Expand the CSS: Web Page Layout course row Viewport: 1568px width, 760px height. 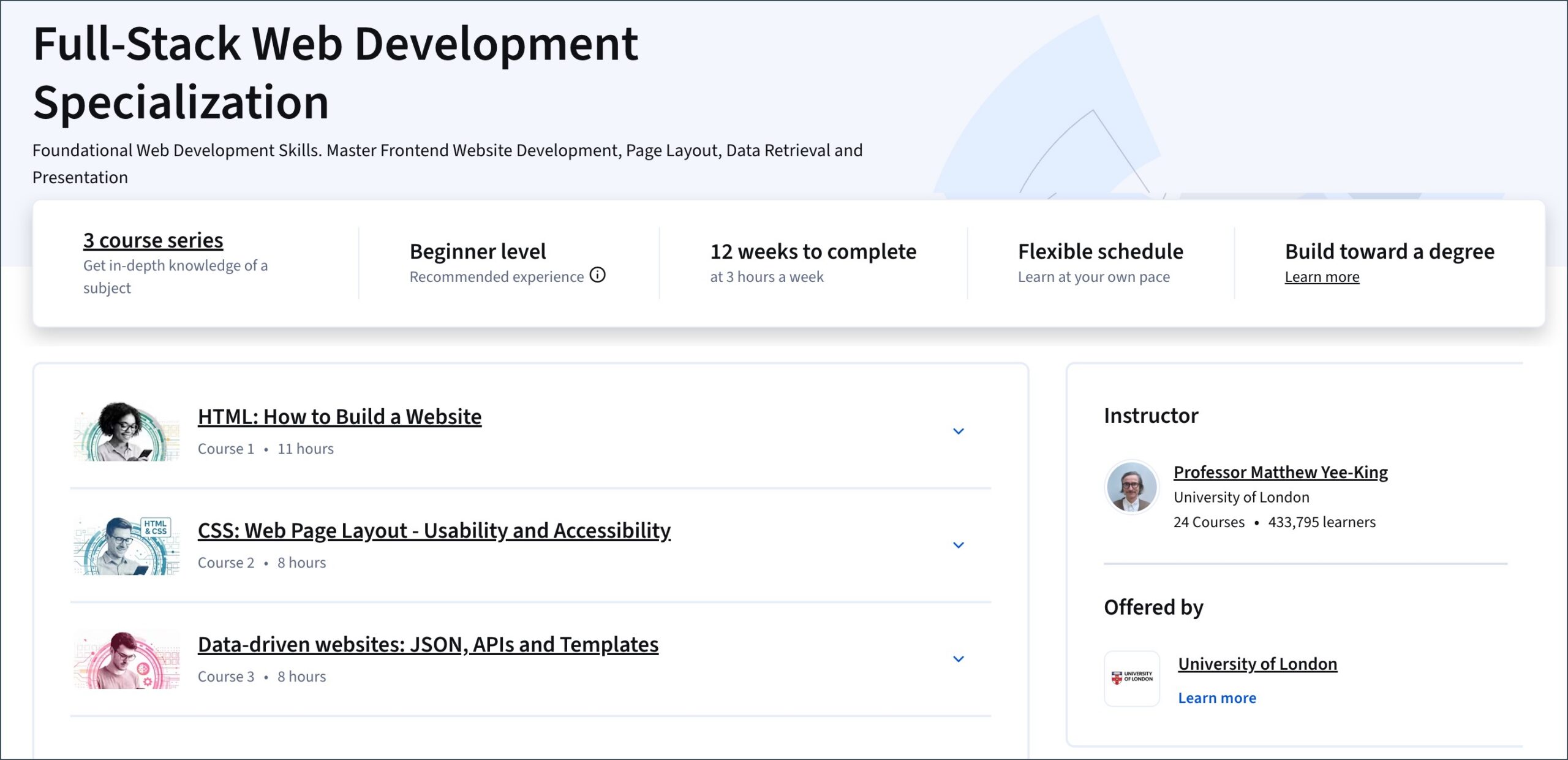pos(959,545)
